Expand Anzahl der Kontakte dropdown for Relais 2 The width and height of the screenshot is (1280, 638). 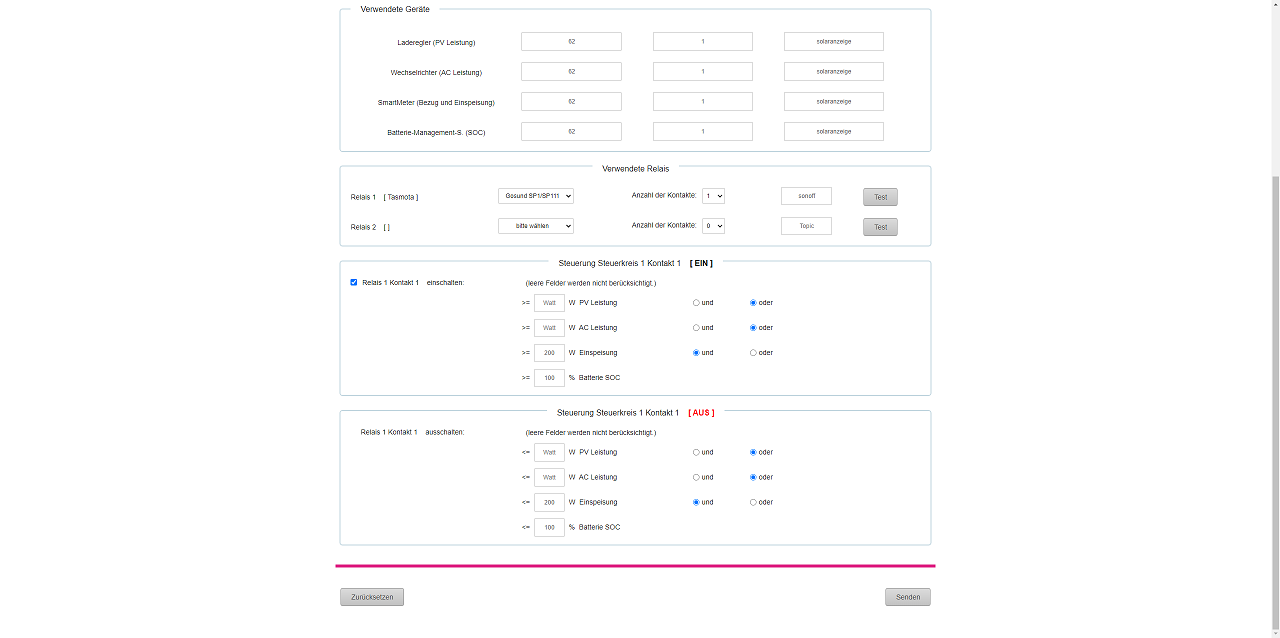(x=713, y=226)
